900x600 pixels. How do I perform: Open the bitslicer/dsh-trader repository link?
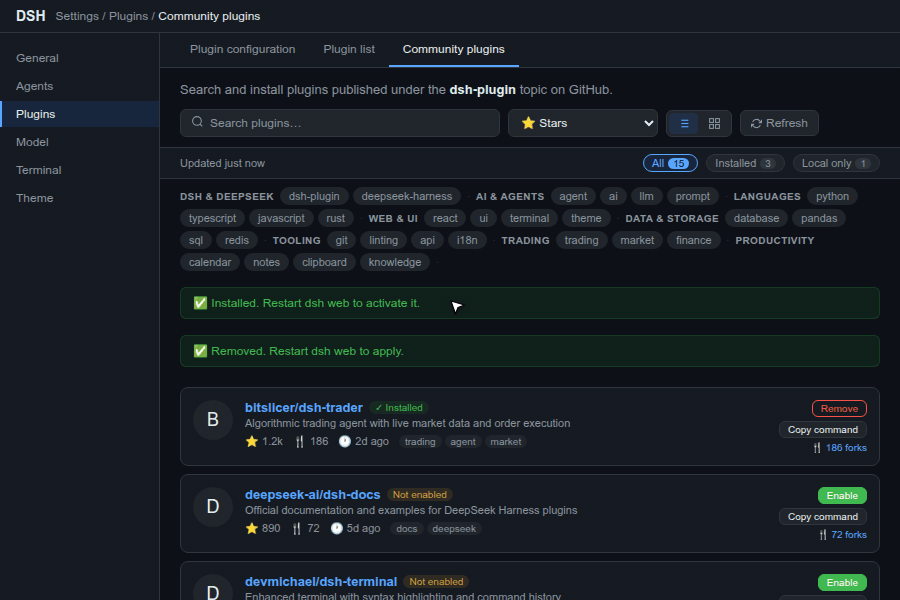coord(304,408)
